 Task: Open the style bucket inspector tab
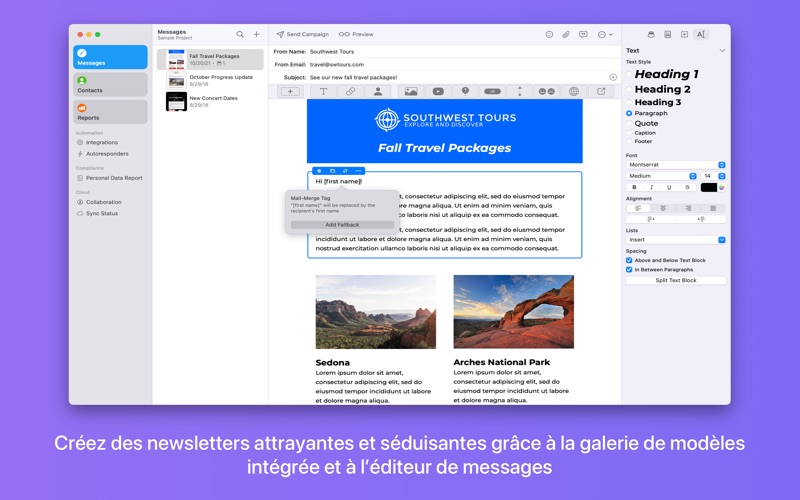tap(651, 34)
